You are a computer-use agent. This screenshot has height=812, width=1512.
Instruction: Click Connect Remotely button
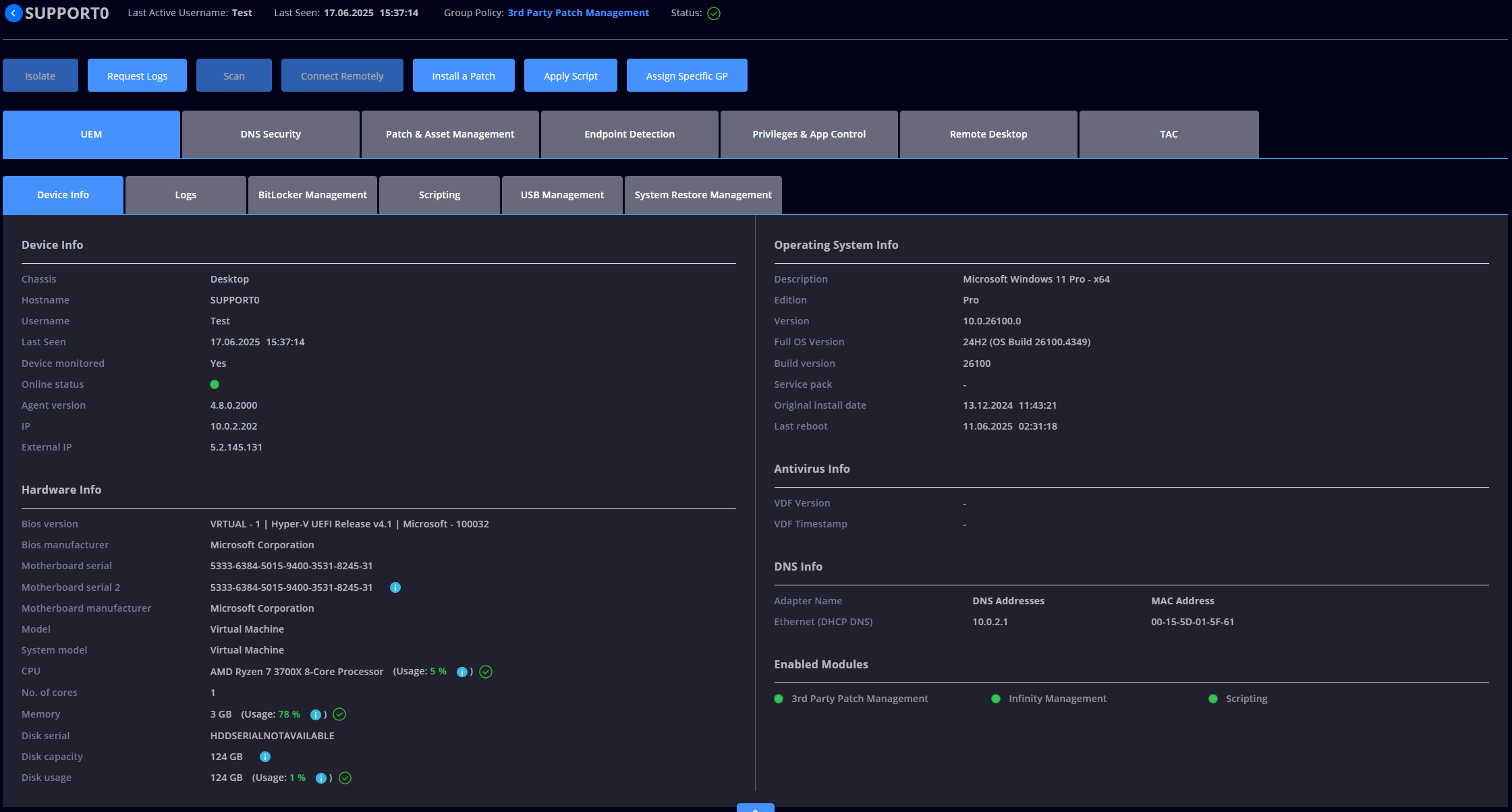[342, 75]
